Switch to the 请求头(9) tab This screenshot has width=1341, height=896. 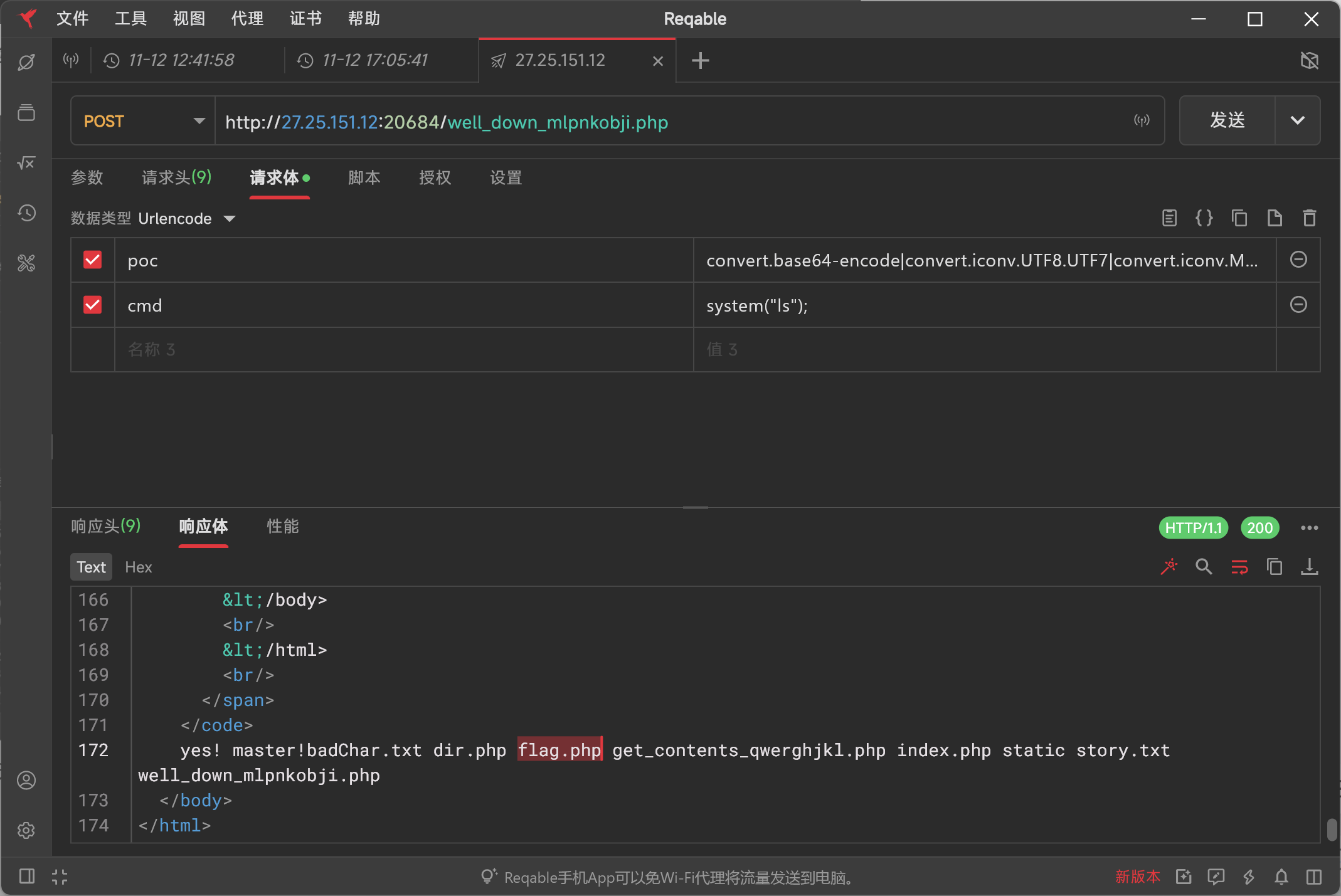[176, 177]
